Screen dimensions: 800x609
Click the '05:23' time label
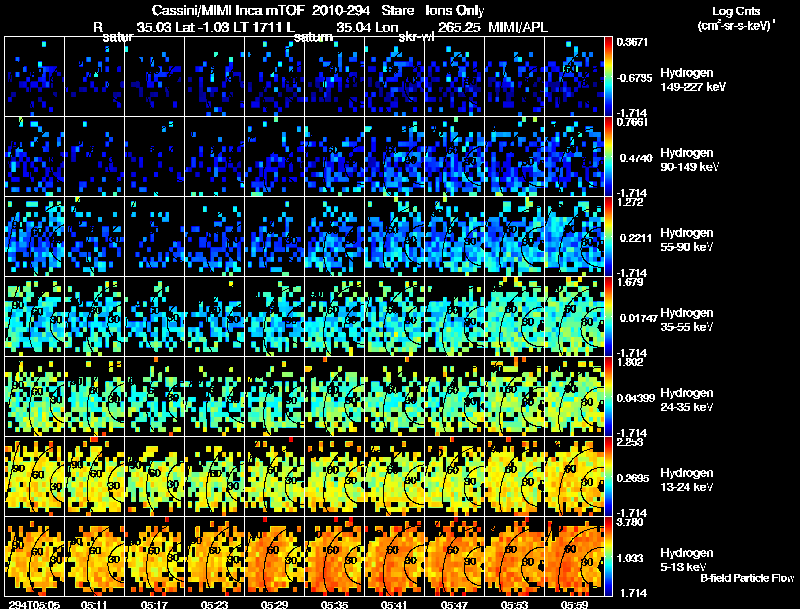click(x=214, y=604)
